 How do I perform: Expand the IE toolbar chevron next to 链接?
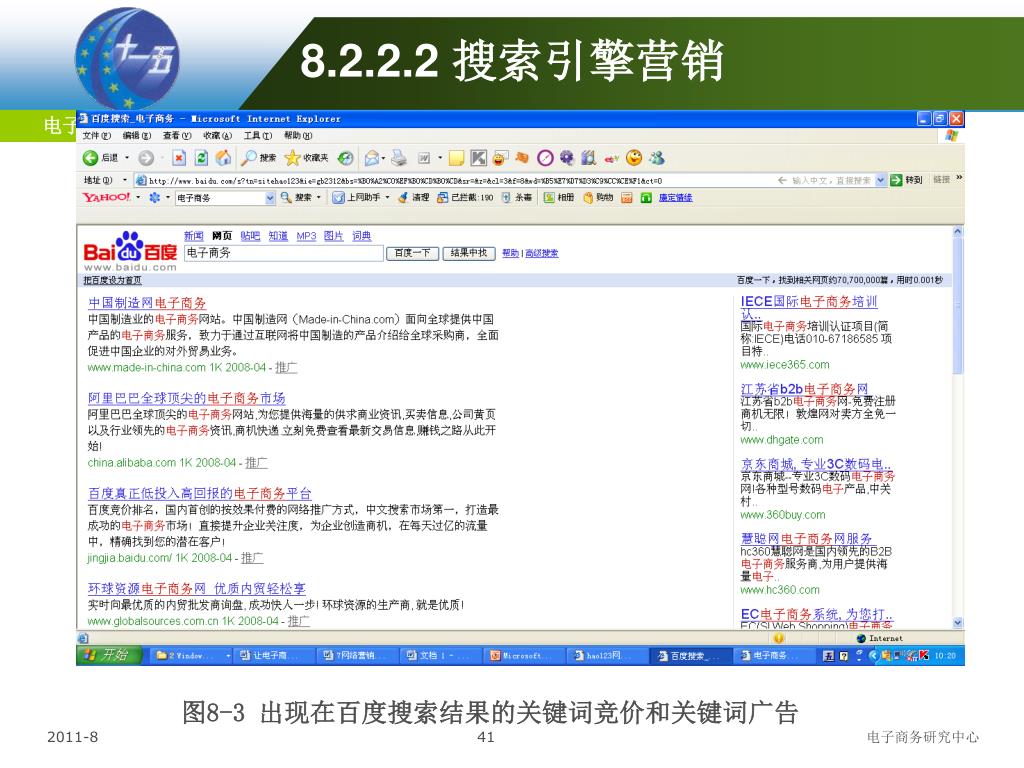tap(959, 178)
